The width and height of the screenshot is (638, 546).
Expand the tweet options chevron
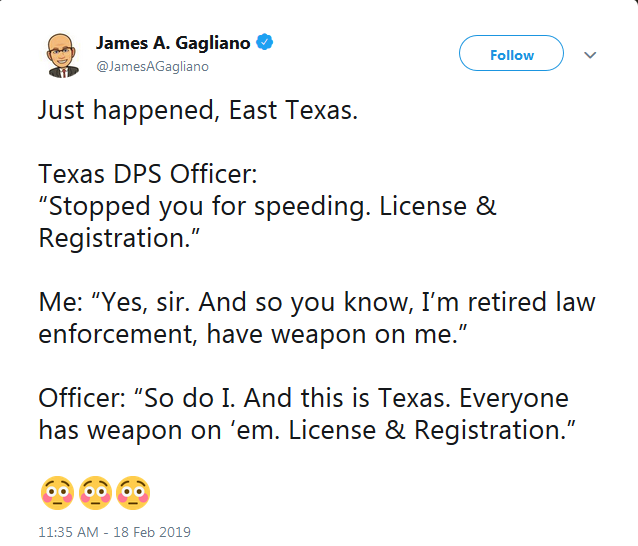coord(590,55)
